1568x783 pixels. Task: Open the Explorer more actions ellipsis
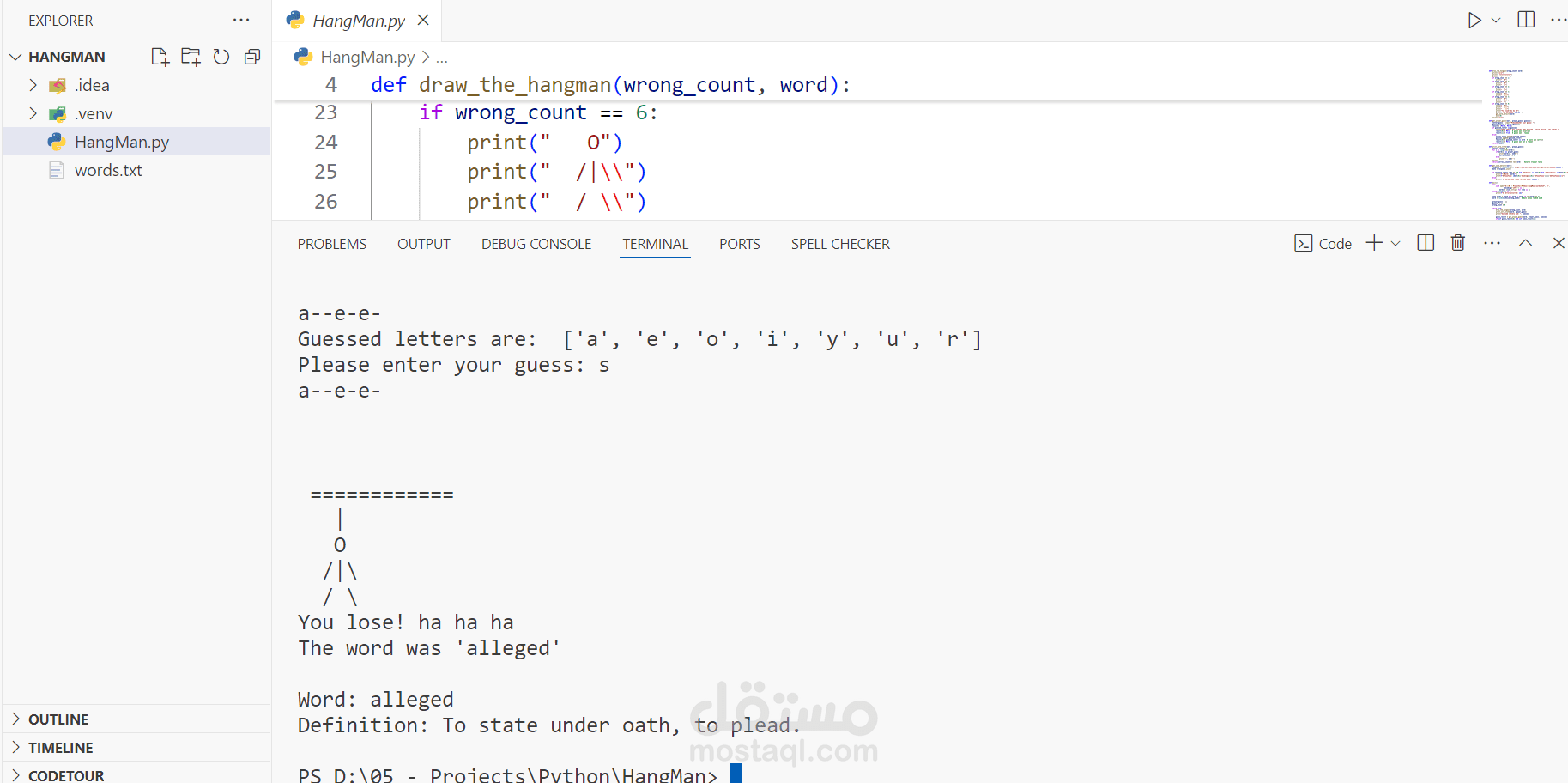coord(240,19)
